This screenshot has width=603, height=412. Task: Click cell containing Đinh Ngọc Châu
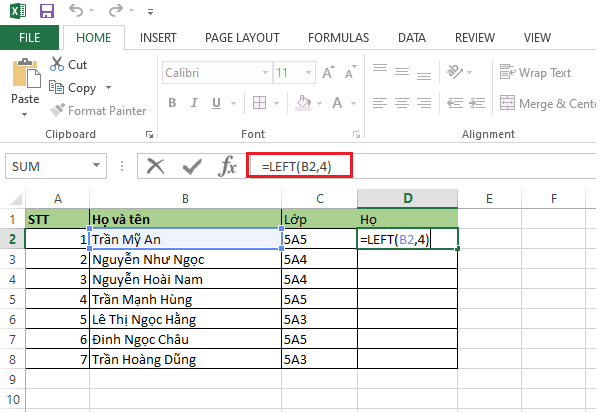click(x=185, y=339)
